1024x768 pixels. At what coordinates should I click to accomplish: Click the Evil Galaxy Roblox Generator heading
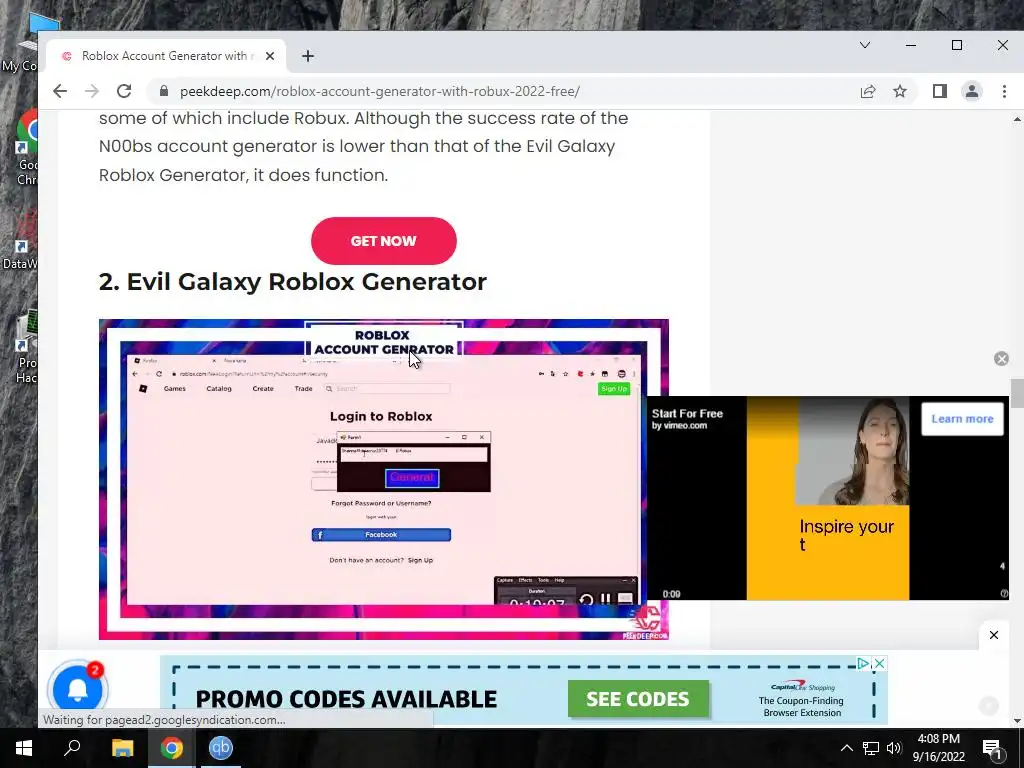pos(293,281)
